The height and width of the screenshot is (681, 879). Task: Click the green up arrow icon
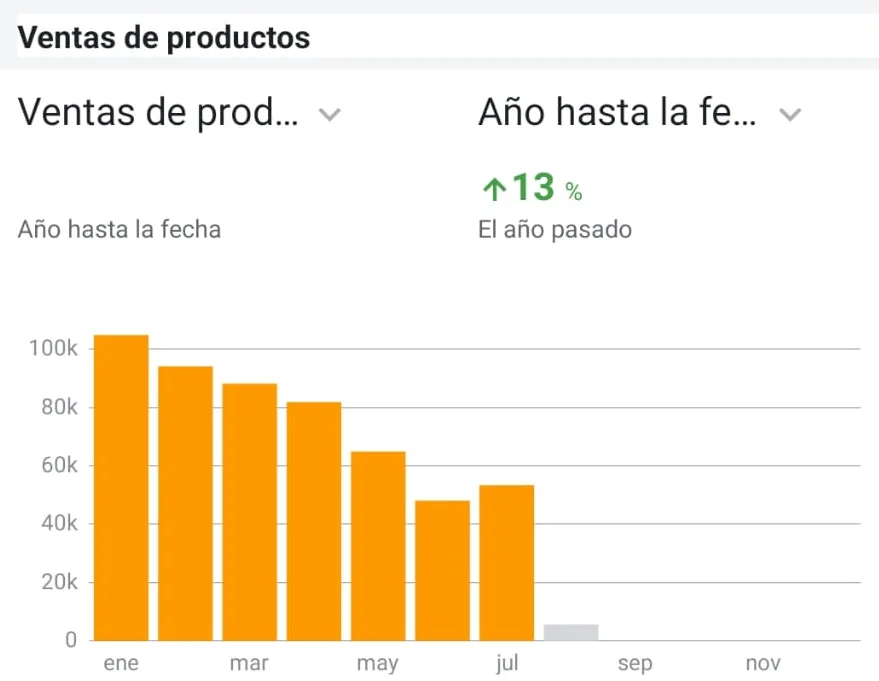494,189
